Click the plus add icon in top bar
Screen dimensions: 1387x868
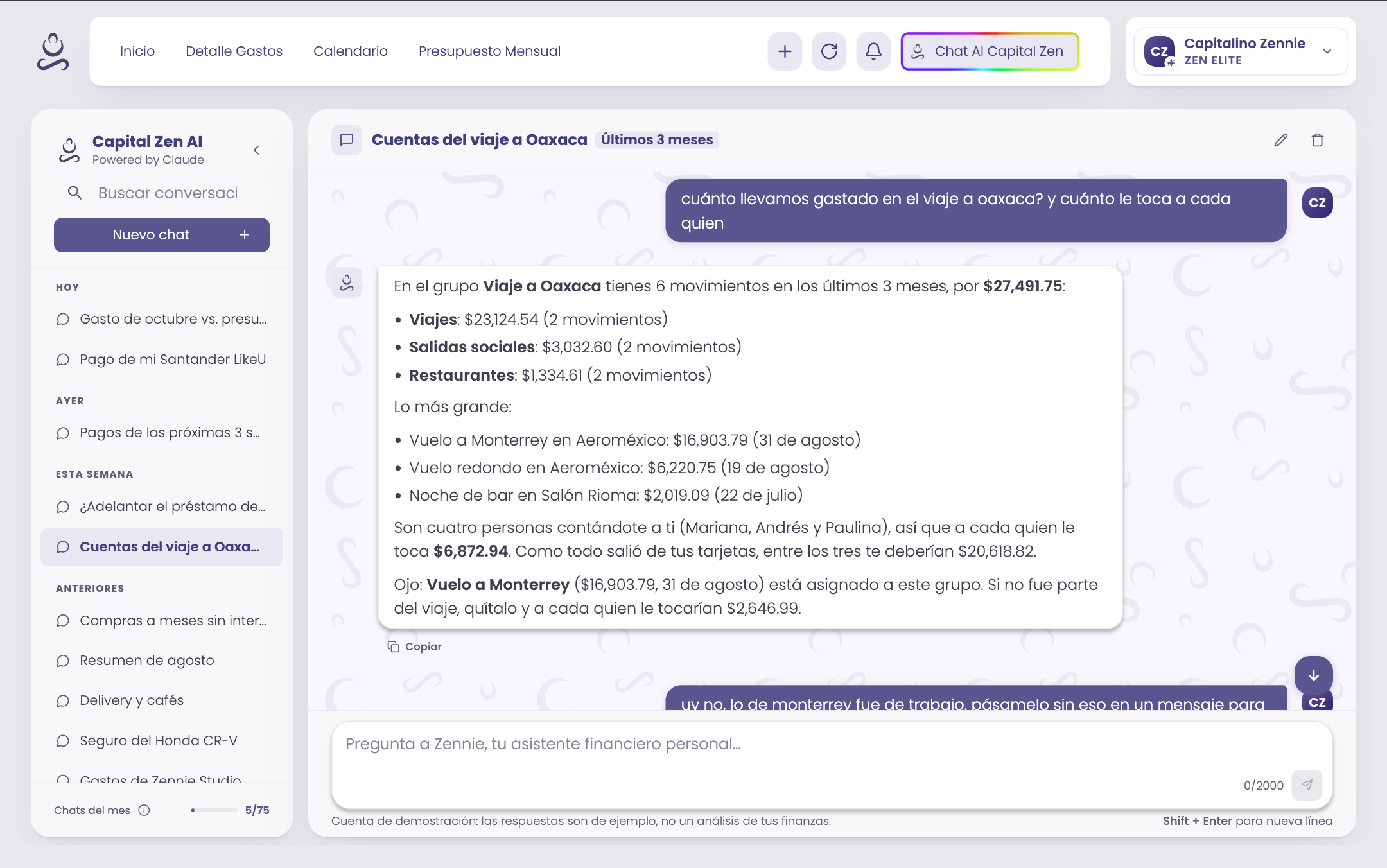(785, 51)
